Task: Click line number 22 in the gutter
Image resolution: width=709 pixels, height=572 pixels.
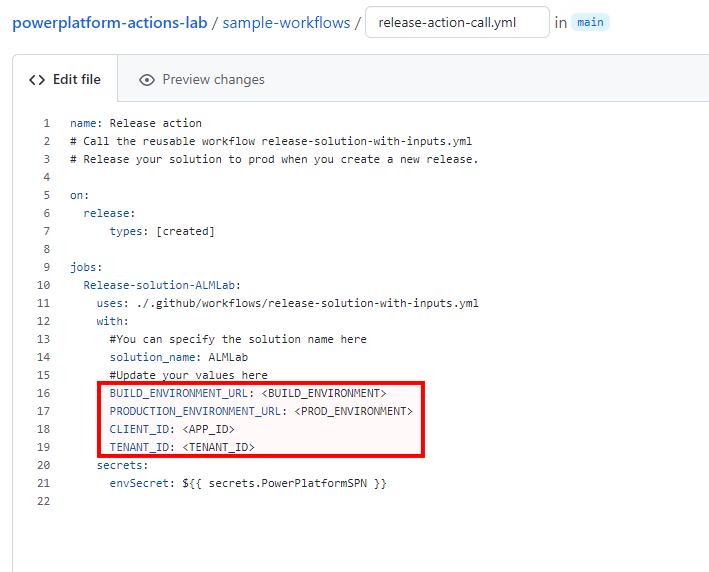Action: (43, 501)
